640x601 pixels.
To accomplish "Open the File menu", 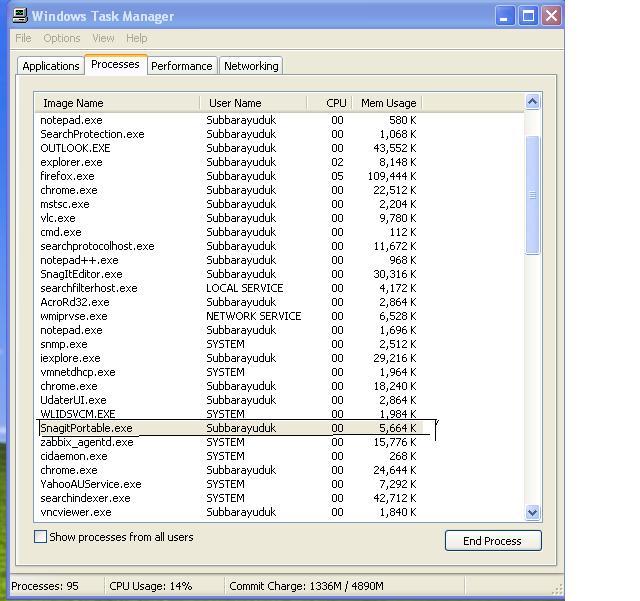I will tap(23, 38).
